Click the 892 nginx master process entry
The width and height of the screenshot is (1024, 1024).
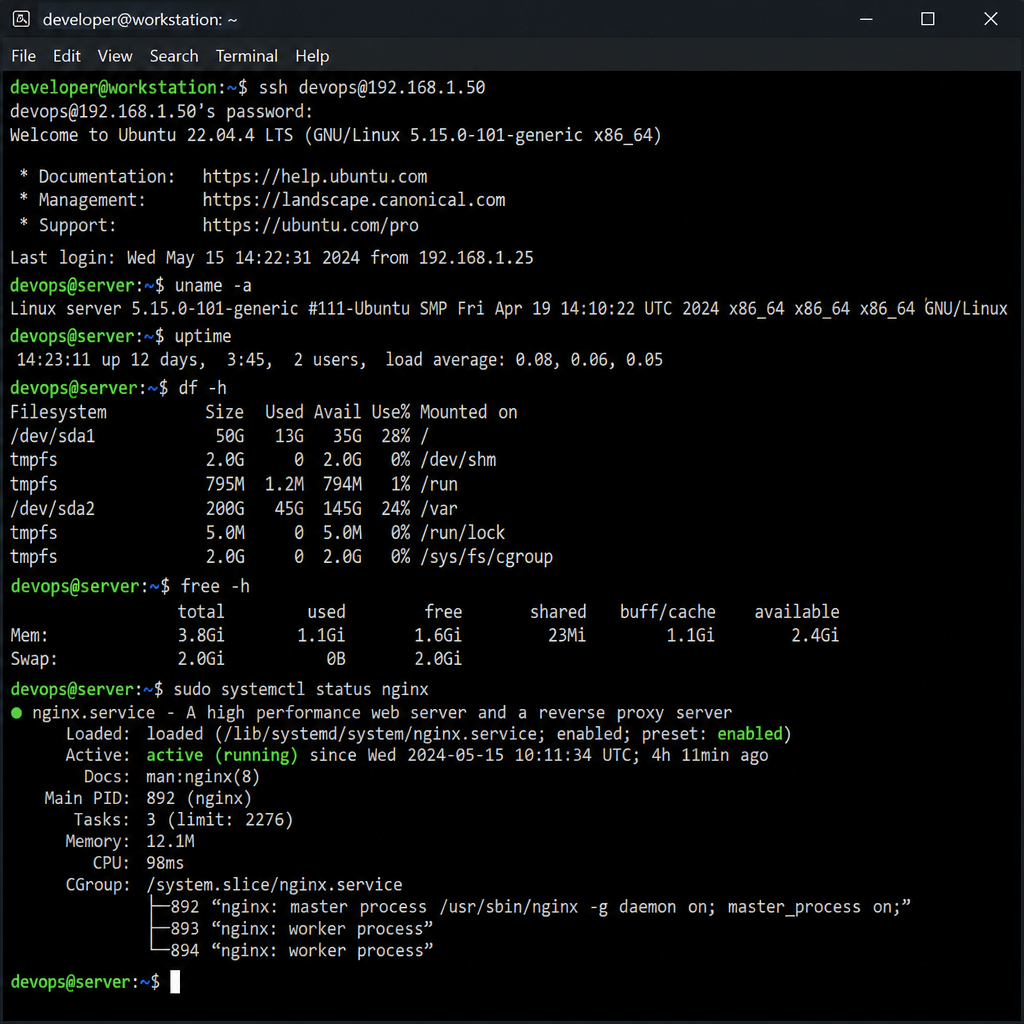click(x=530, y=907)
